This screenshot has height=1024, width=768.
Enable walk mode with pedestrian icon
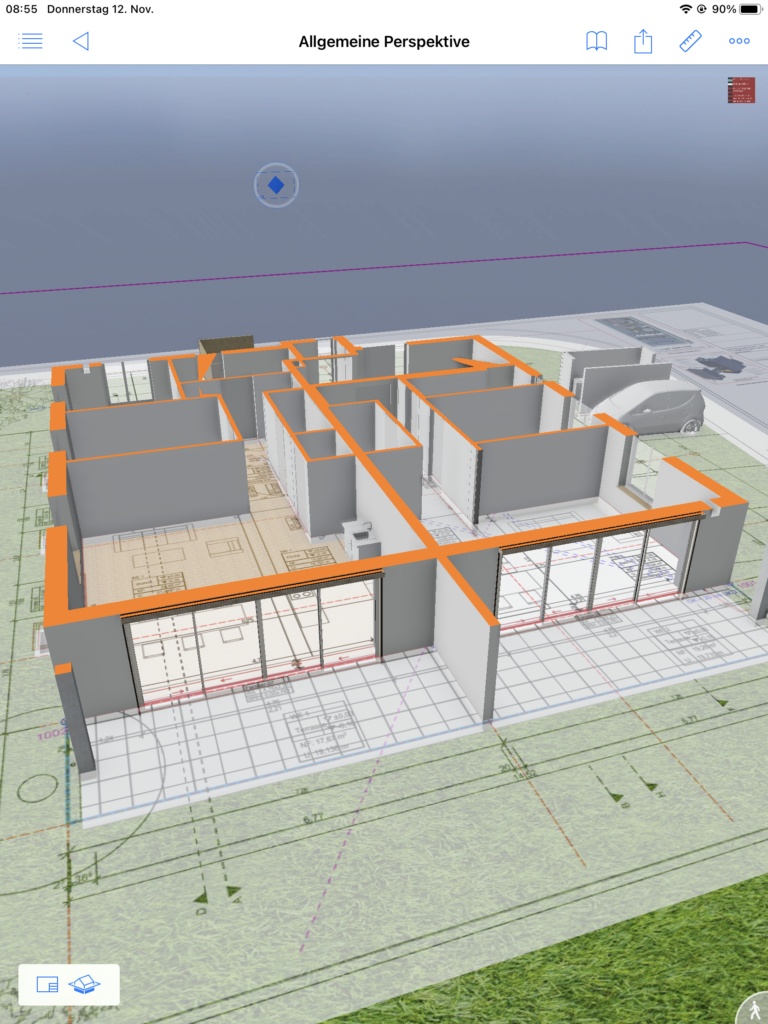(x=753, y=1010)
